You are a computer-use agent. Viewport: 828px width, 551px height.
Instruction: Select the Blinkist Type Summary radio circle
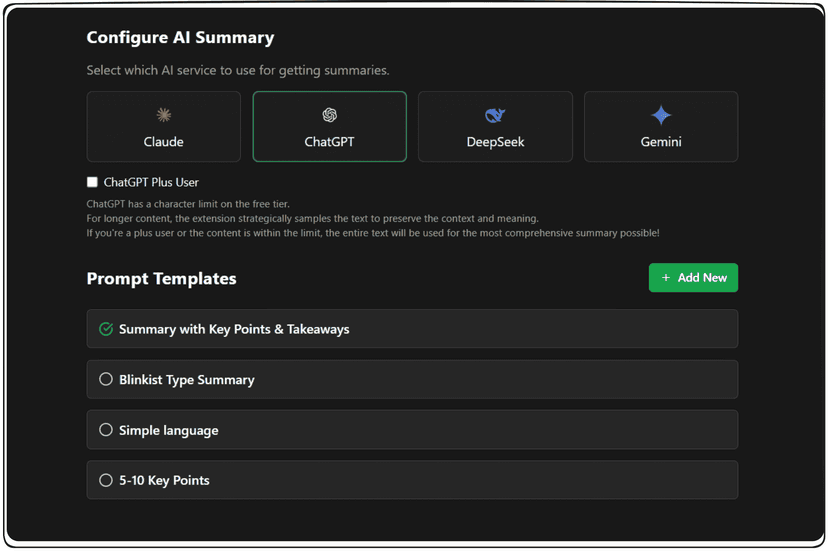tap(106, 379)
